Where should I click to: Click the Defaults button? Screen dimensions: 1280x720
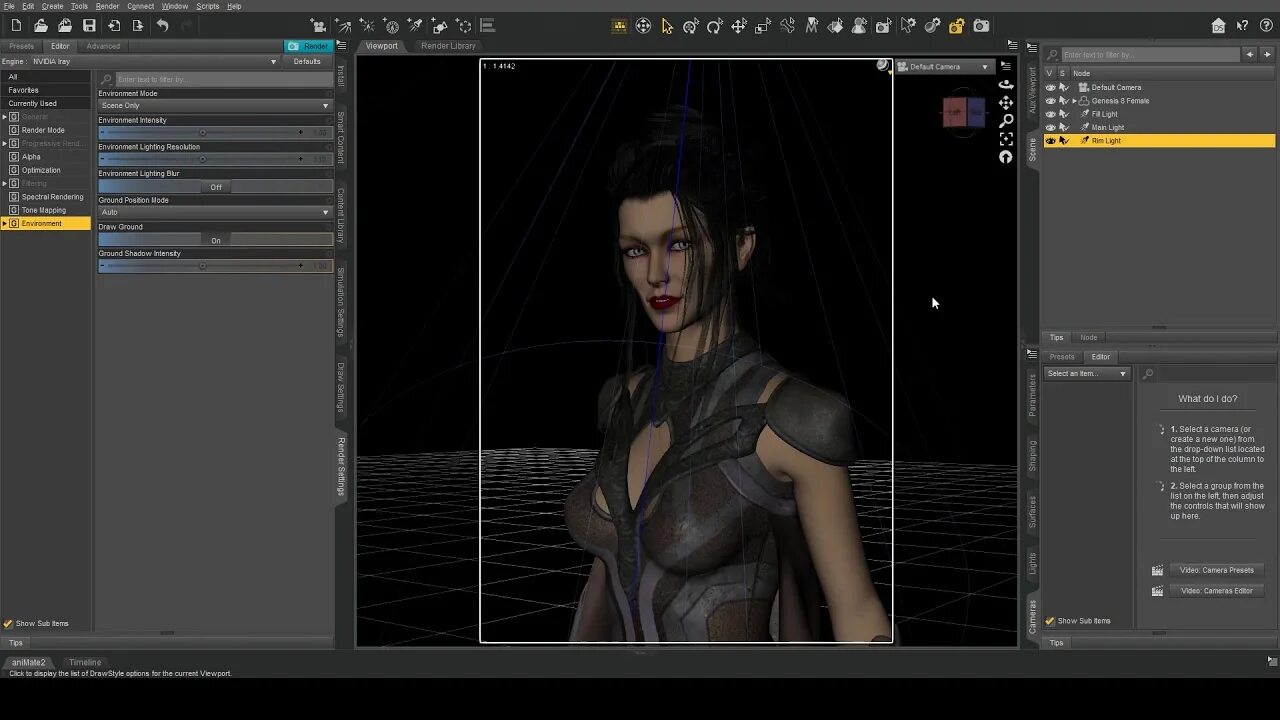[x=307, y=61]
